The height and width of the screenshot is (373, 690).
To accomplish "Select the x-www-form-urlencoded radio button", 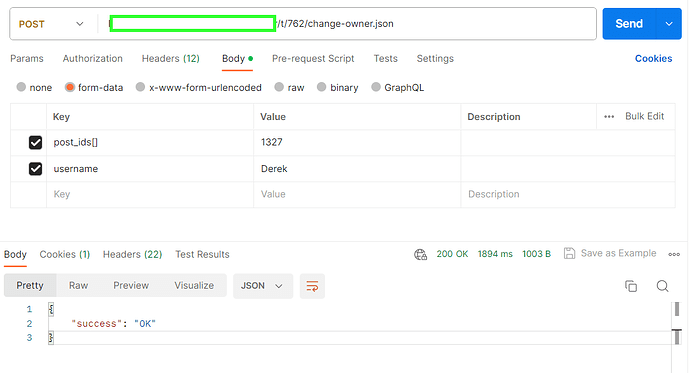I will pyautogui.click(x=140, y=87).
